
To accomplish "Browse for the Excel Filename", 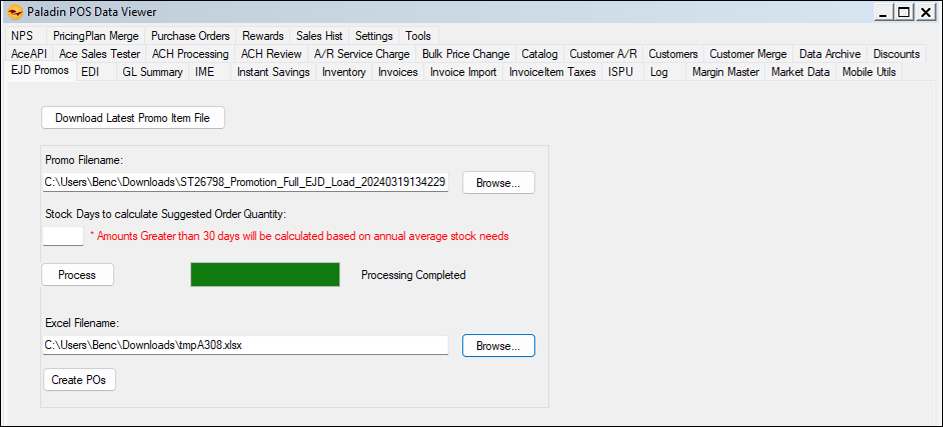I will [498, 345].
